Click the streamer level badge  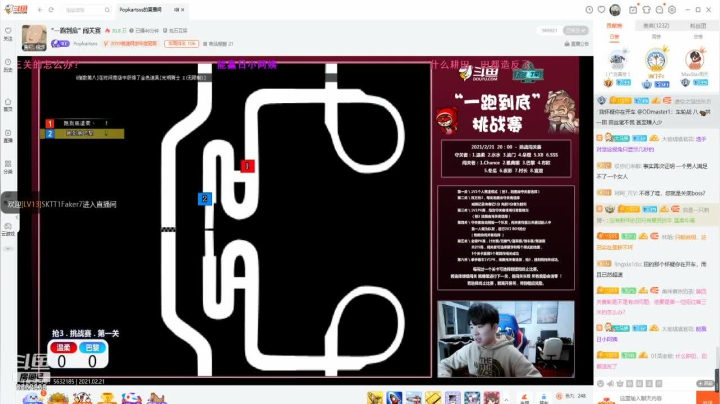60,44
